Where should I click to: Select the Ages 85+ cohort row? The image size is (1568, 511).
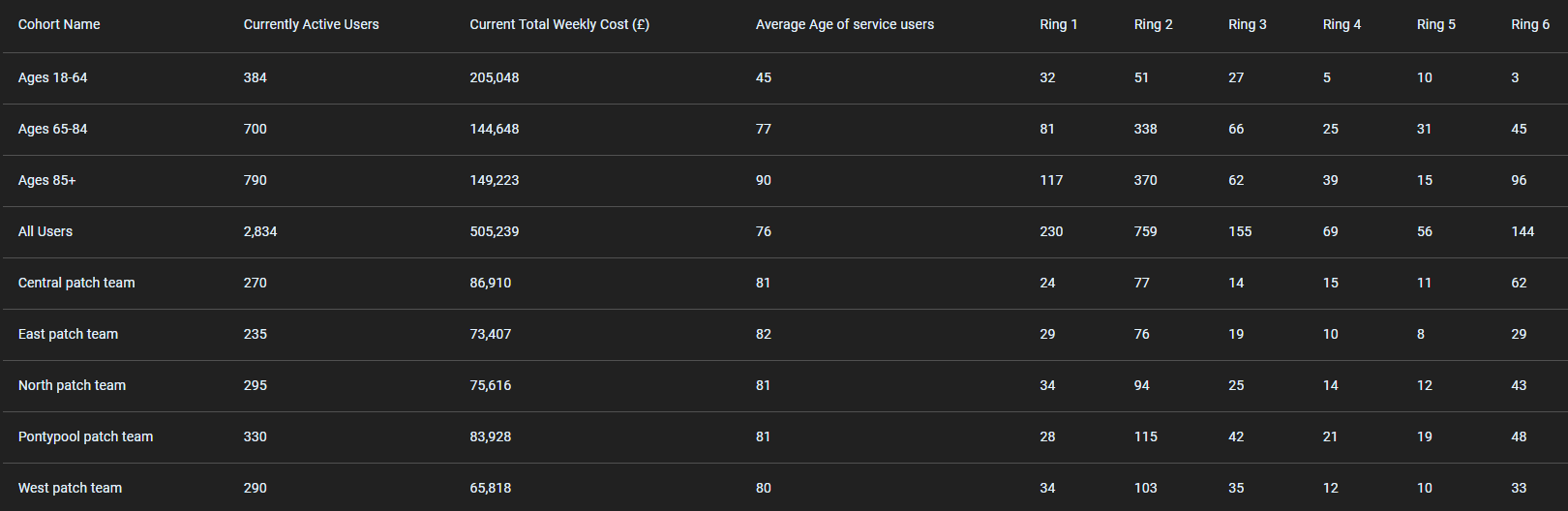pos(784,181)
